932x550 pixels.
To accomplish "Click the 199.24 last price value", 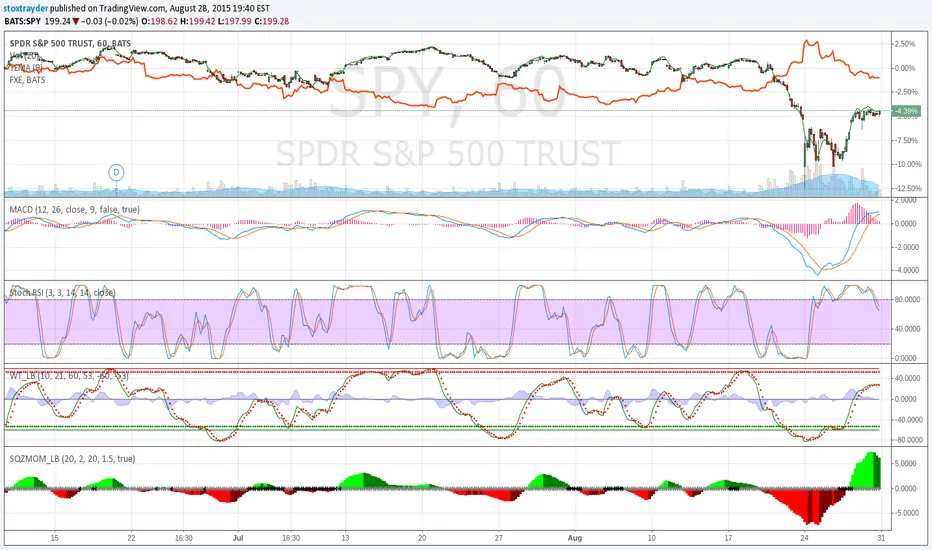I will click(x=58, y=21).
